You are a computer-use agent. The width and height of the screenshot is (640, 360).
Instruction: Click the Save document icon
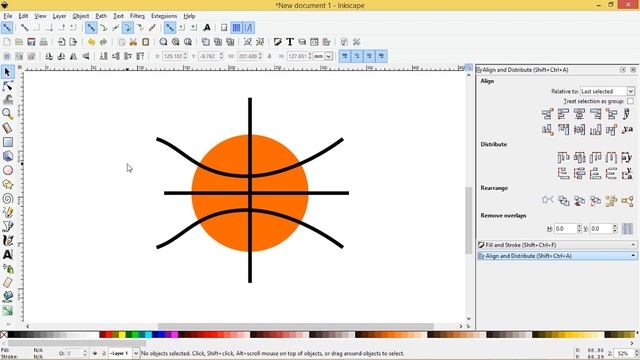(x=31, y=42)
